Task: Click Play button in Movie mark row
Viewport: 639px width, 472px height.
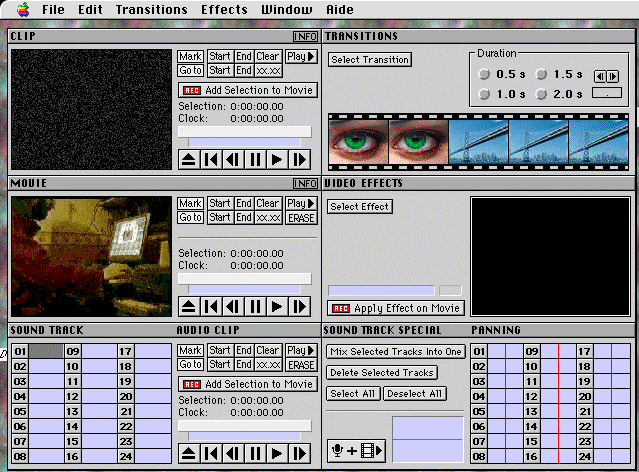Action: [301, 203]
